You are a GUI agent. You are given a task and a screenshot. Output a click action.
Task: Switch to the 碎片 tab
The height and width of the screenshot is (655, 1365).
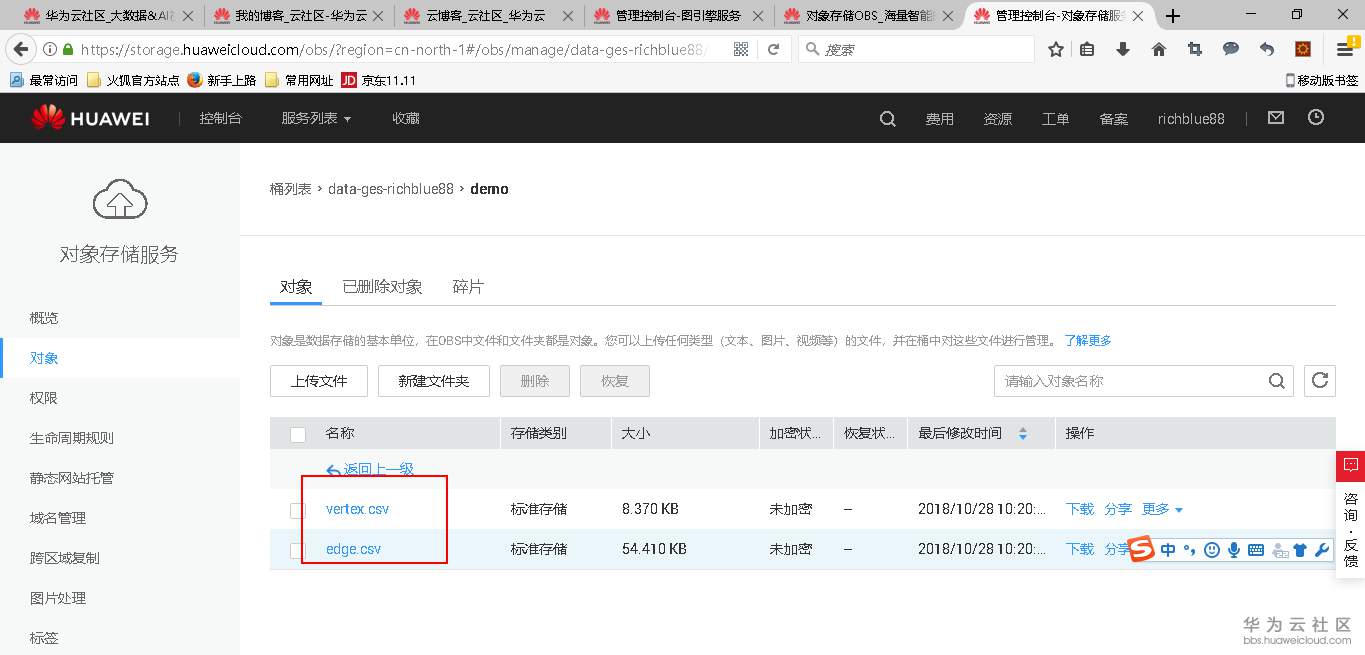(x=468, y=286)
